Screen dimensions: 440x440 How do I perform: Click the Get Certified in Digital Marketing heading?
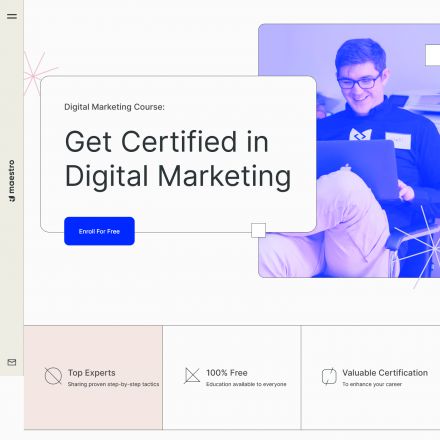pos(178,159)
